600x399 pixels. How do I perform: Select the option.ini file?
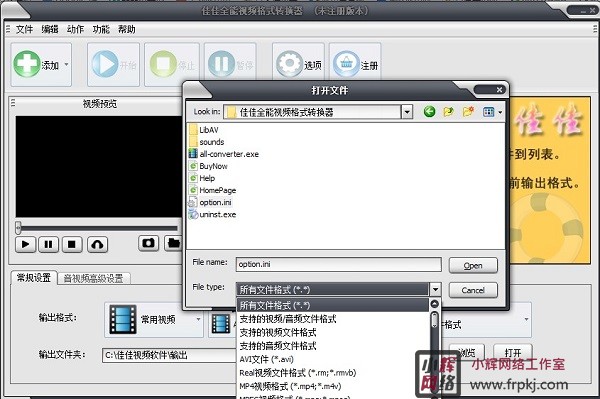pyautogui.click(x=215, y=202)
